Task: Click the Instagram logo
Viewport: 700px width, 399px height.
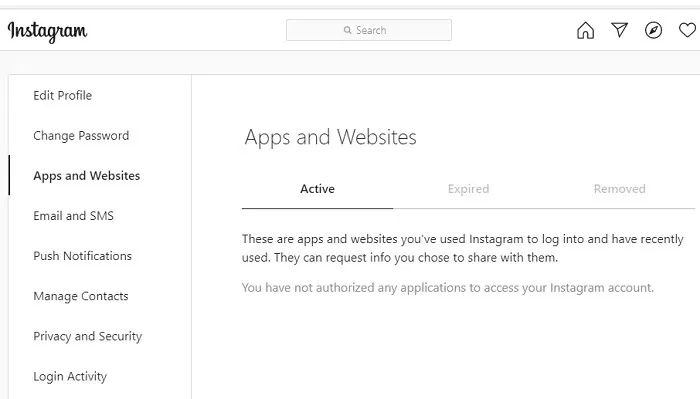Action: (47, 32)
